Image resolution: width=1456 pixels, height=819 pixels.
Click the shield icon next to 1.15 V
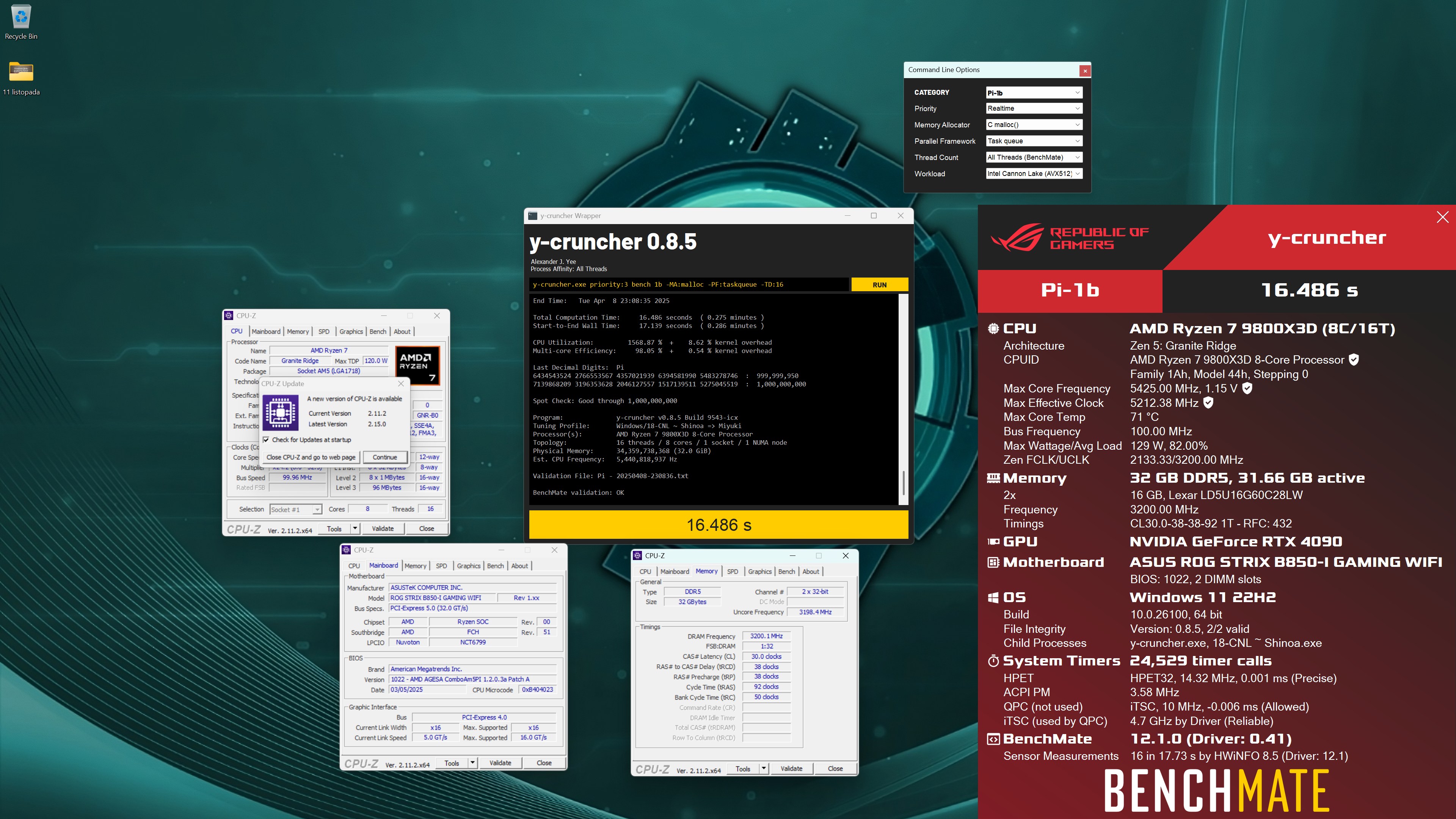1247,388
